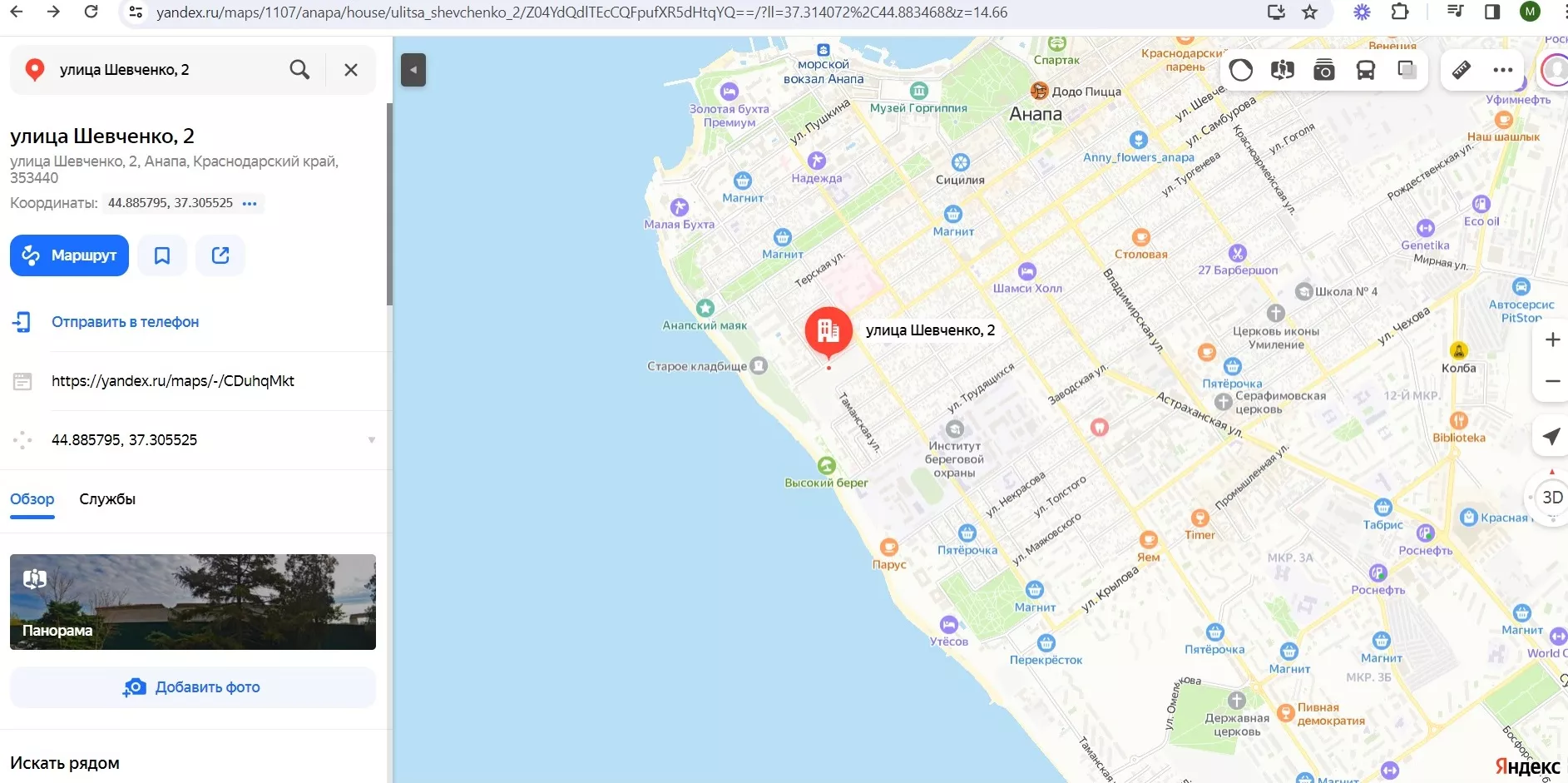The height and width of the screenshot is (783, 1568).
Task: Toggle public transport bus icon
Action: [1366, 70]
